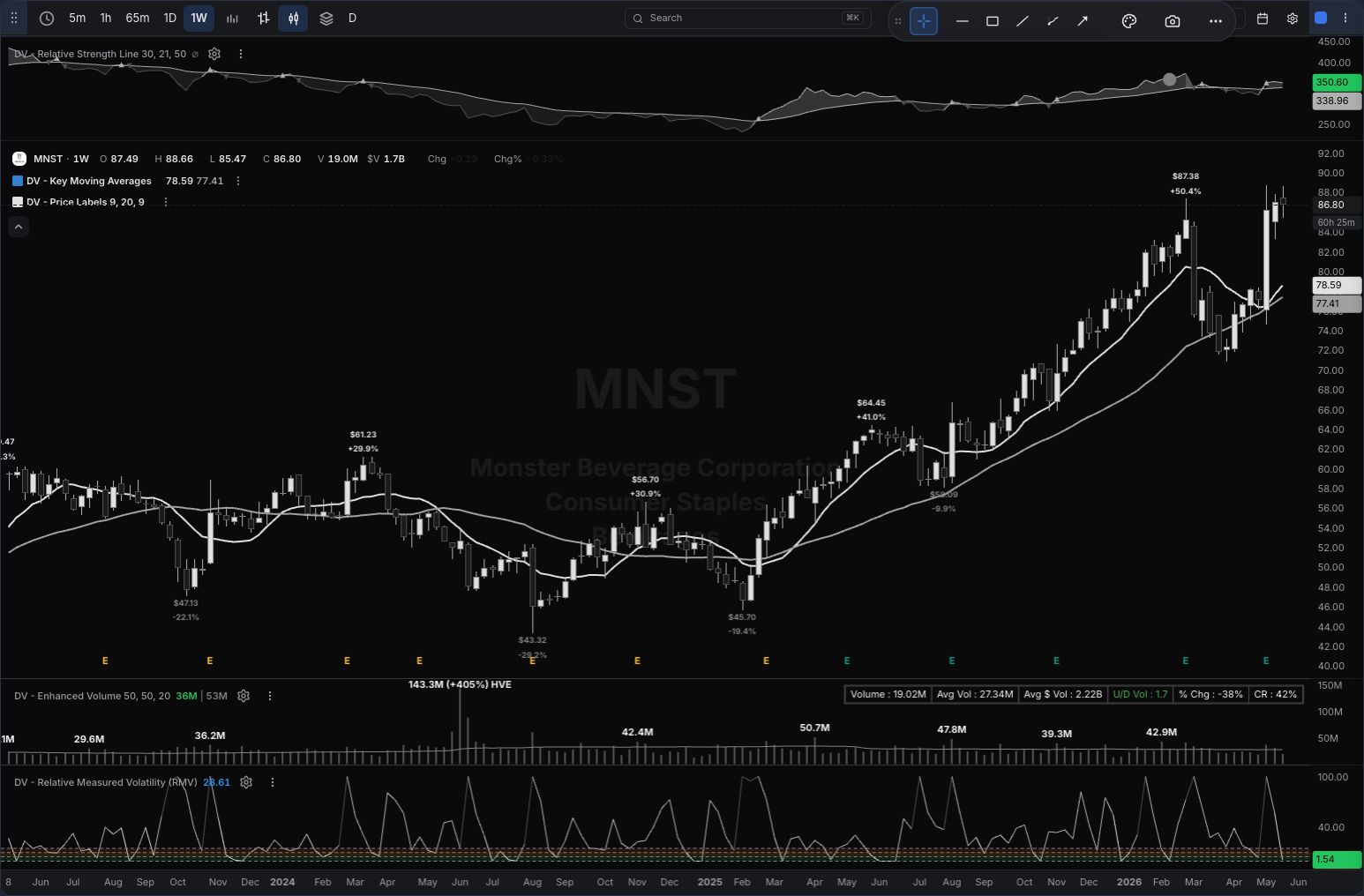Image resolution: width=1364 pixels, height=896 pixels.
Task: Open the clock time-interval icon
Action: coord(47,18)
